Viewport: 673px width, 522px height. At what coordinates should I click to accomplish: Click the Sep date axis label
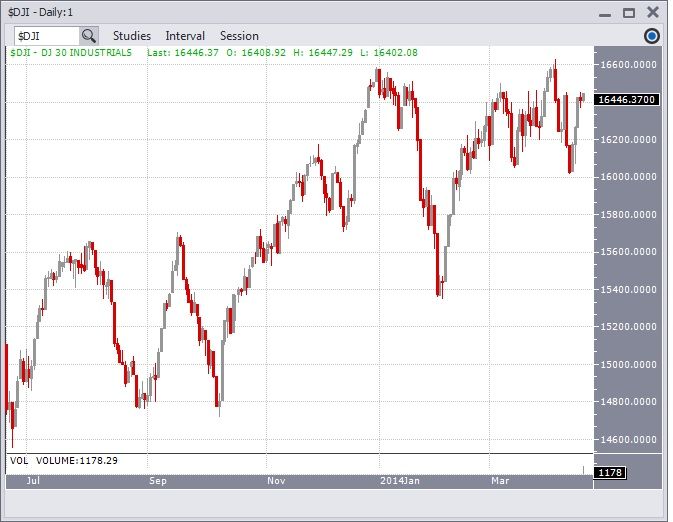pyautogui.click(x=158, y=481)
